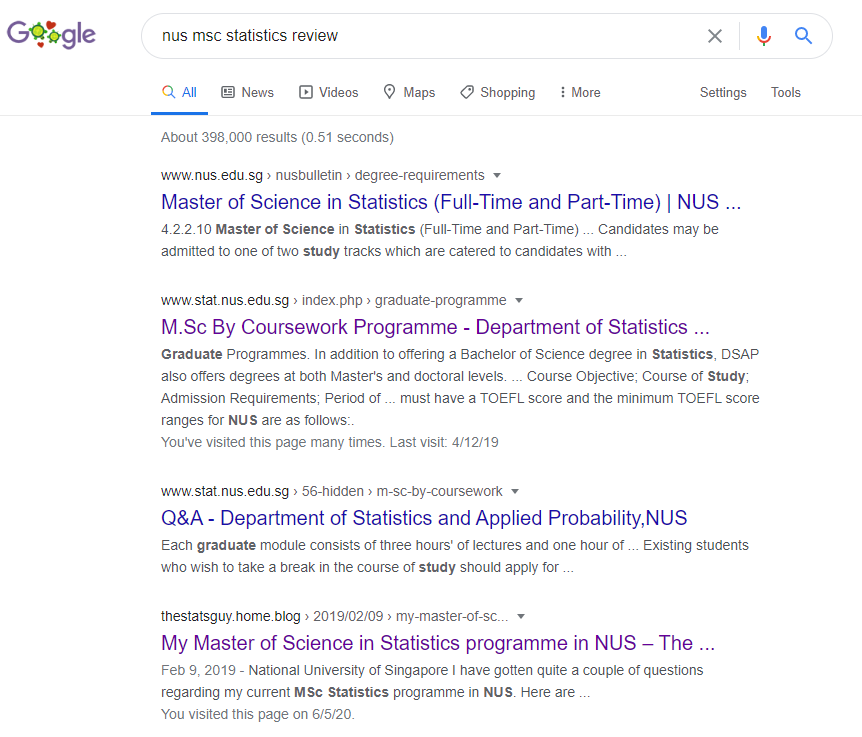Open search Tools
The image size is (862, 737).
coord(786,92)
